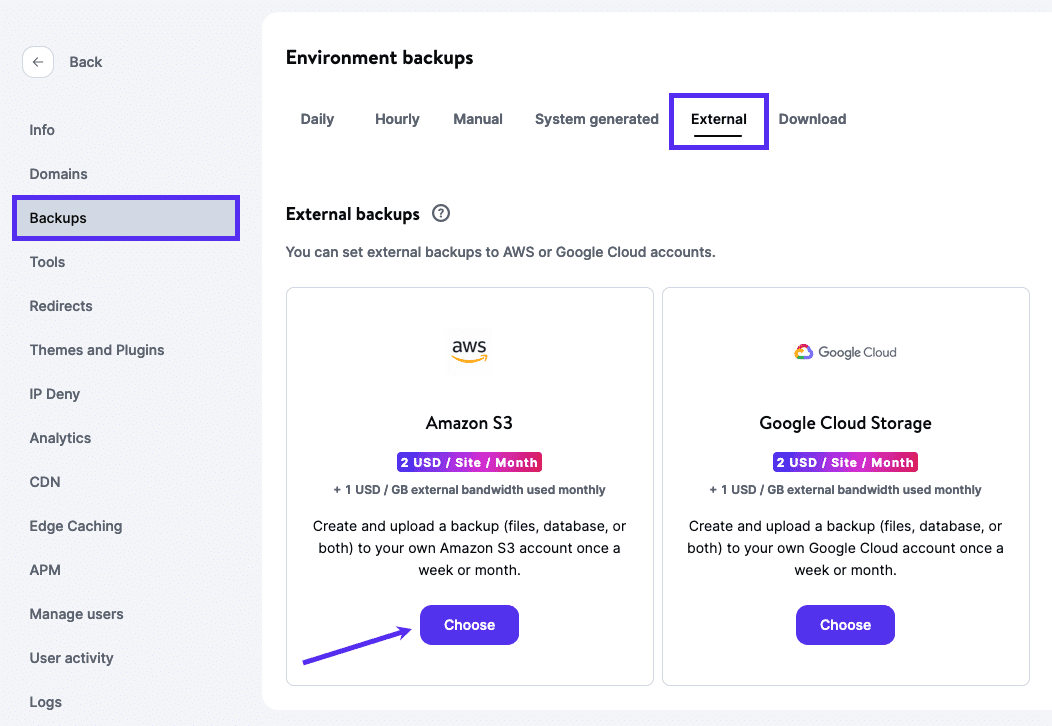The image size is (1052, 726).
Task: View the Logs section
Action: [45, 701]
